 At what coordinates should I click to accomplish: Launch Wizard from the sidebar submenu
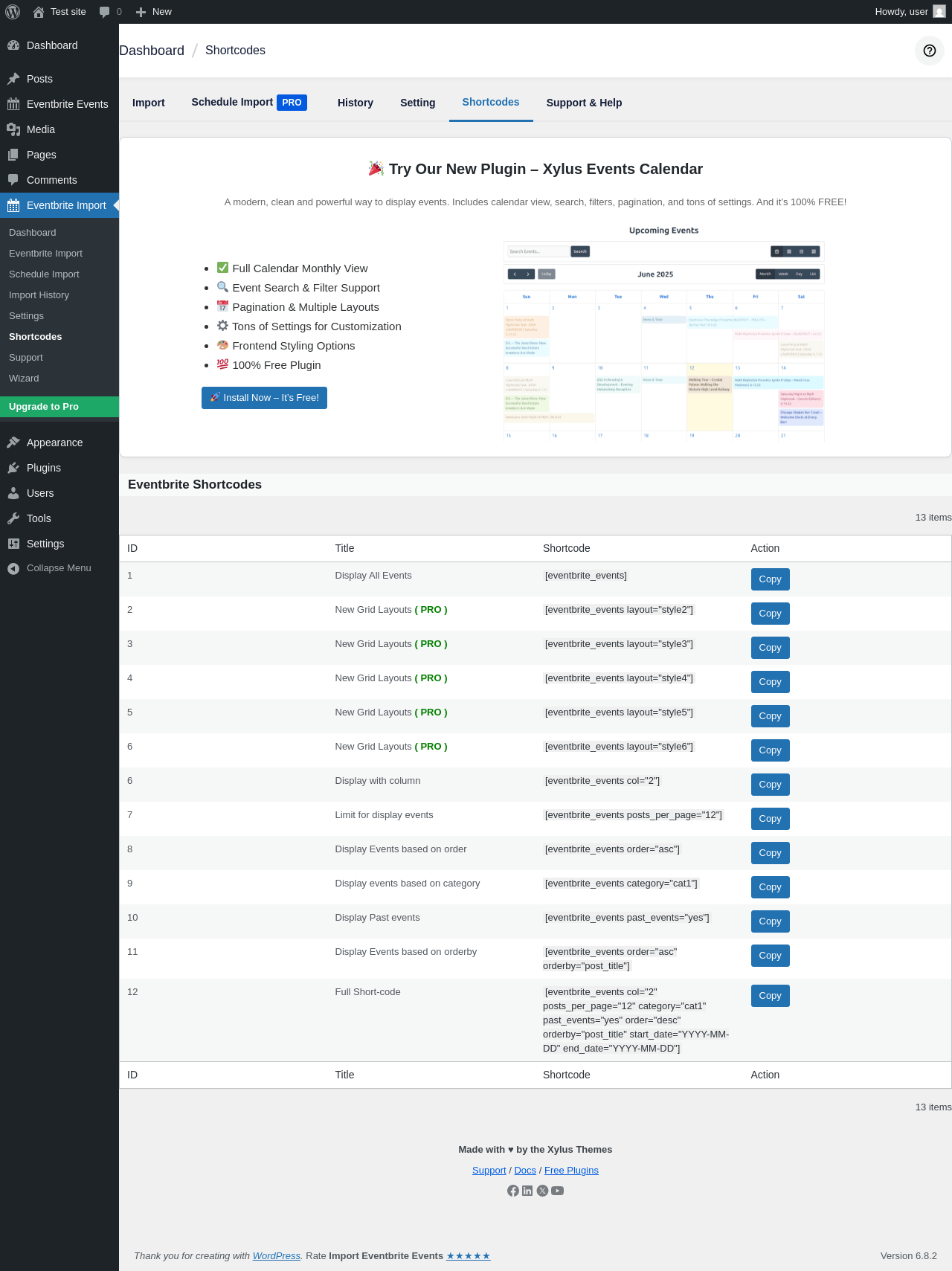pos(59,379)
